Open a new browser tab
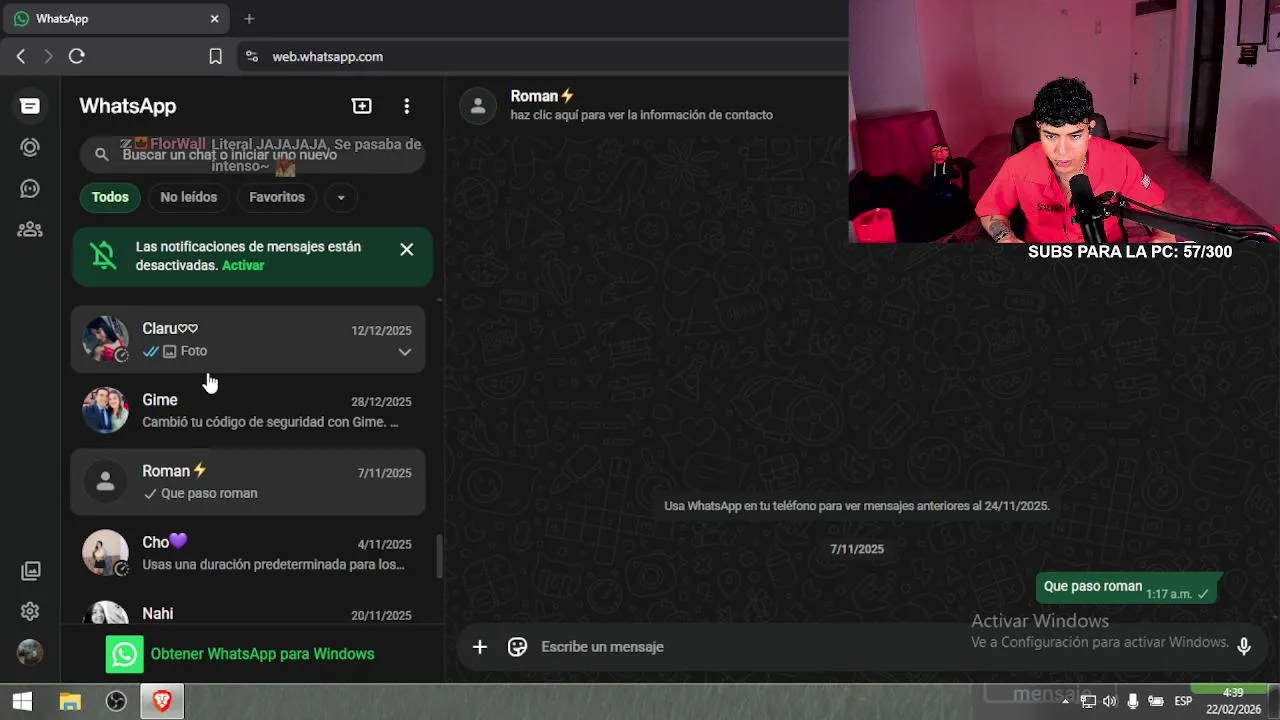Screen dimensions: 1280x720 pos(249,19)
